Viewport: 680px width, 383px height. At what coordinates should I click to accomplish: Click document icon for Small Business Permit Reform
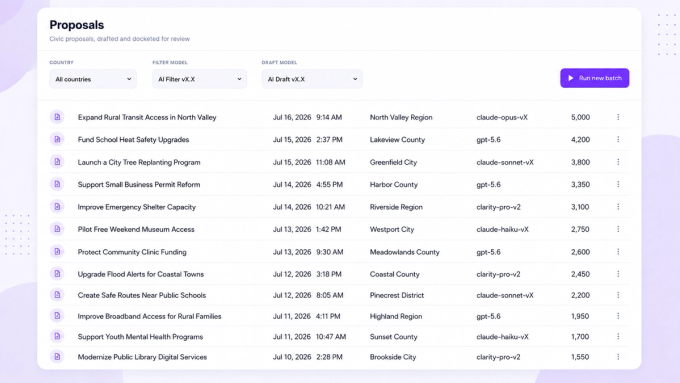click(x=57, y=184)
